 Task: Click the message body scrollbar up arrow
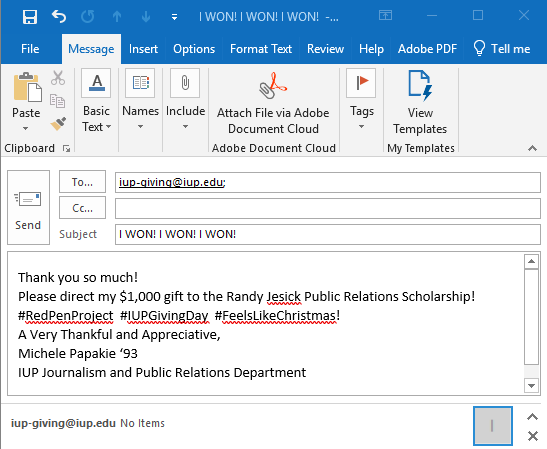coord(531,261)
